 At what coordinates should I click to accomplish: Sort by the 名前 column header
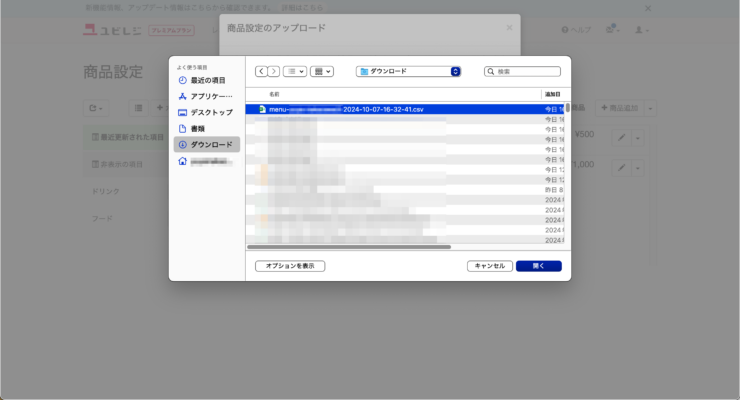(x=274, y=94)
